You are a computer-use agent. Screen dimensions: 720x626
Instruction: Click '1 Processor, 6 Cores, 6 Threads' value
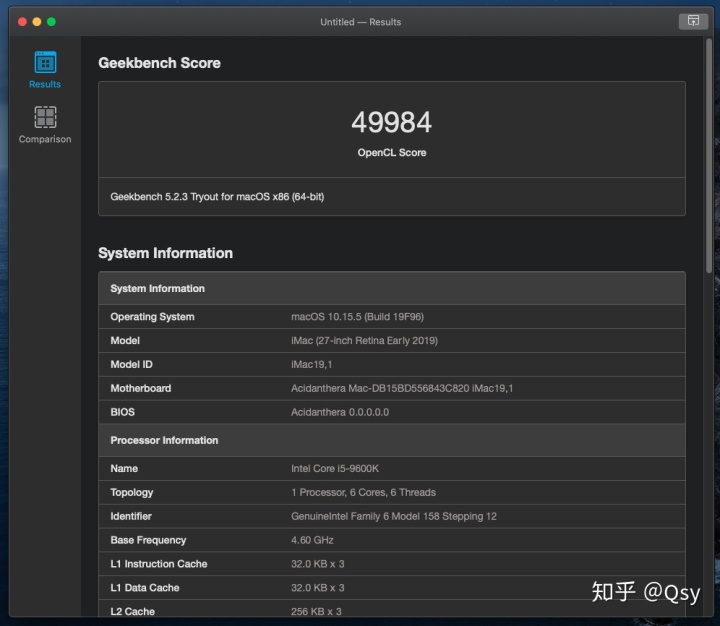point(363,492)
